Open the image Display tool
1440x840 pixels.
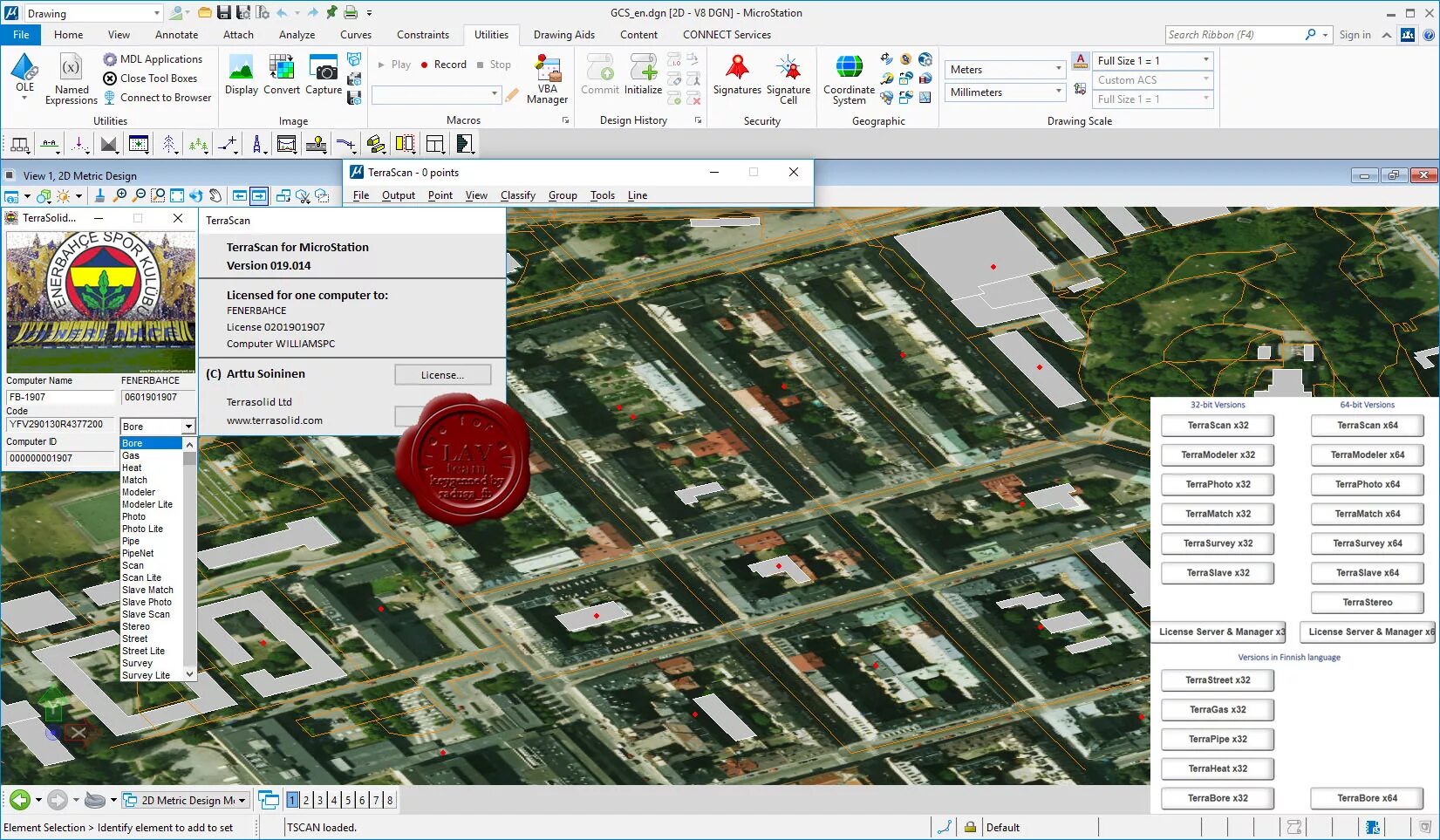(x=241, y=74)
